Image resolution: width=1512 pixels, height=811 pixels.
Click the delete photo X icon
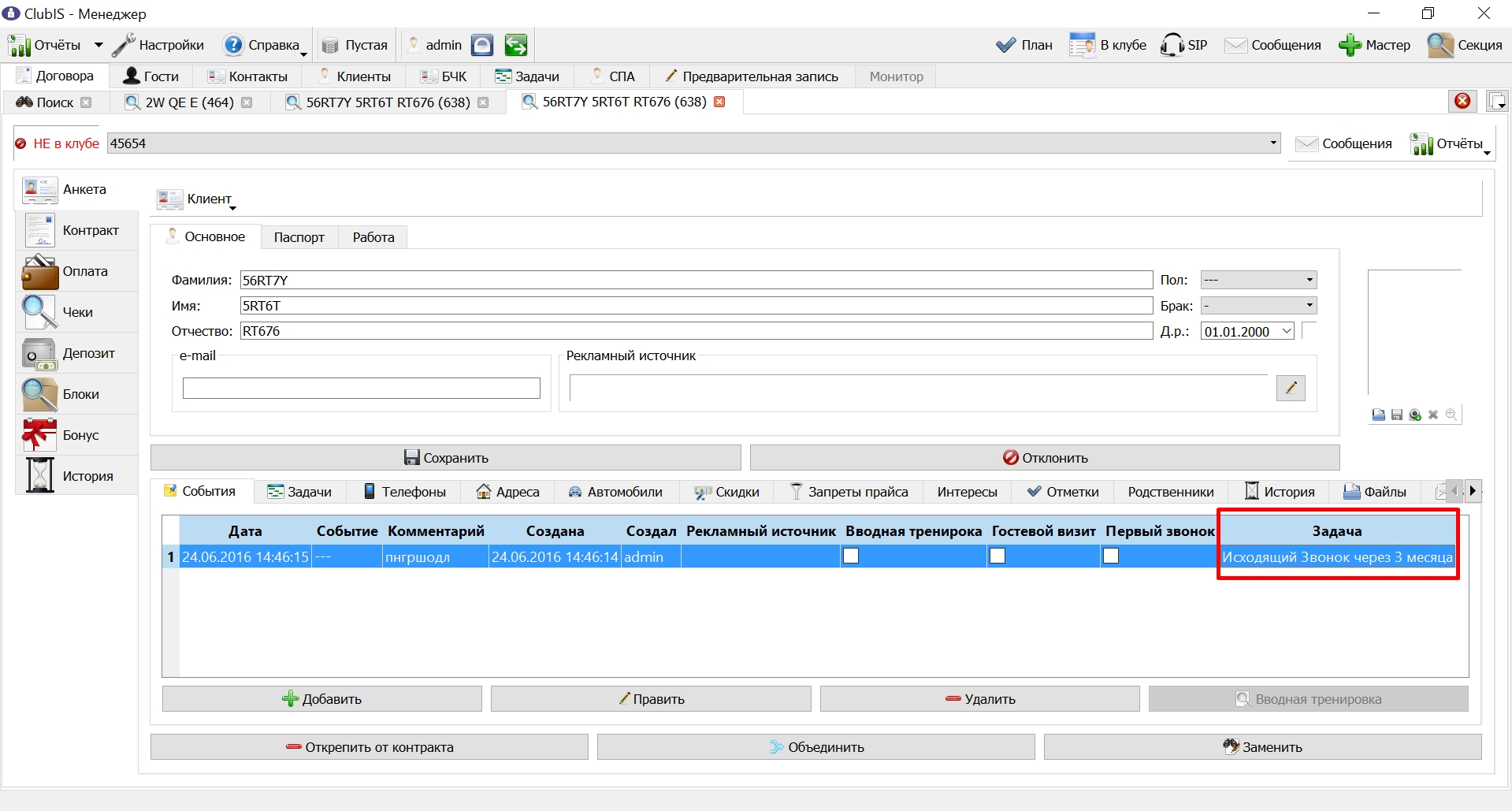pos(1433,415)
